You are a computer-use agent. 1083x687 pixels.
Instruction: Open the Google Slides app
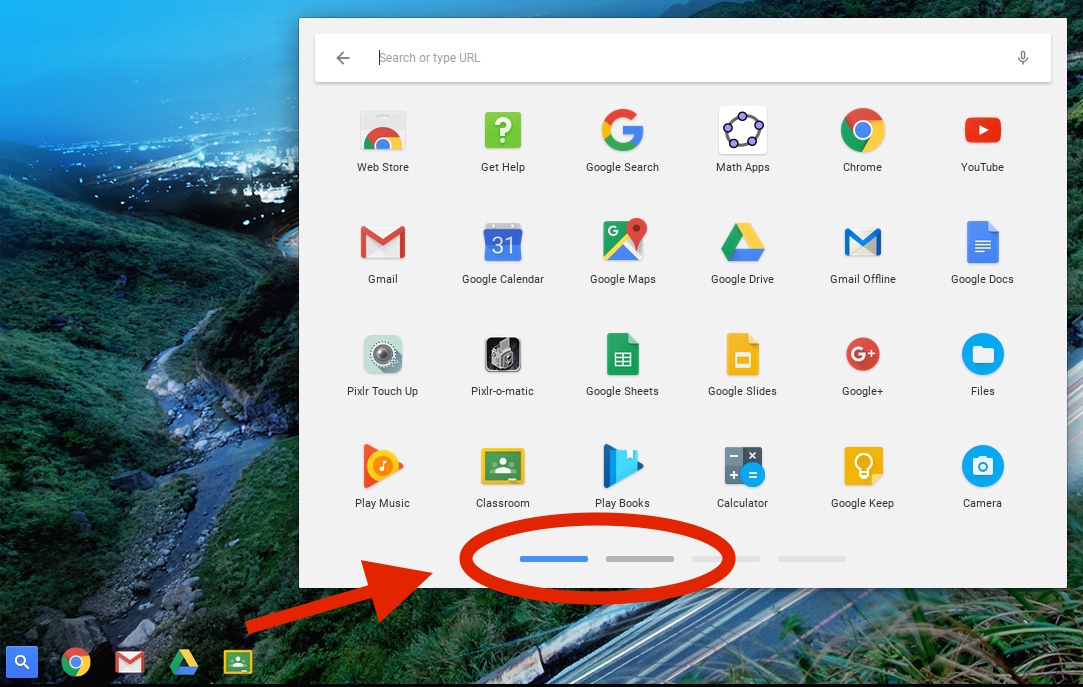(742, 354)
